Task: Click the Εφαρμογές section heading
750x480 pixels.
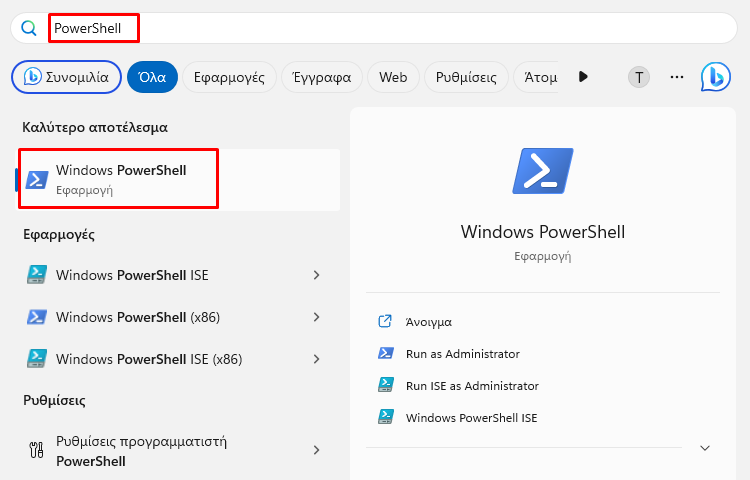Action: point(59,235)
